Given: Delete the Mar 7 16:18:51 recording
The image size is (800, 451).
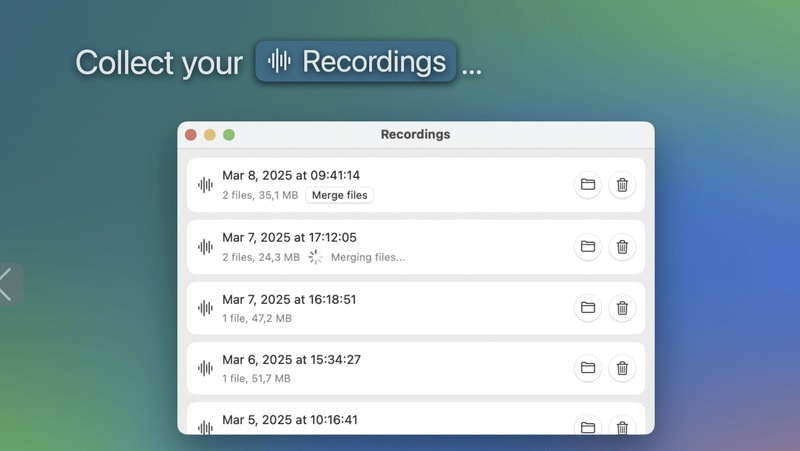Looking at the screenshot, I should (622, 308).
